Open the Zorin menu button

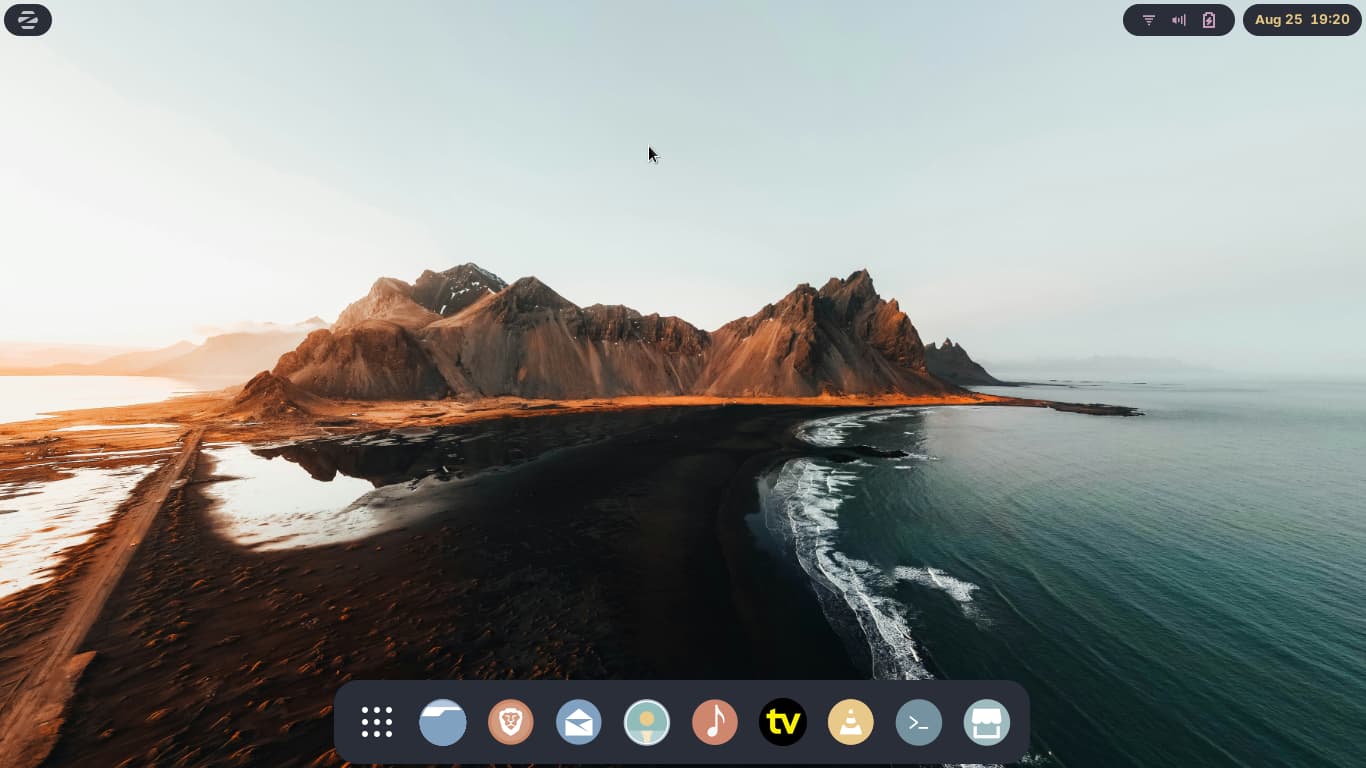tap(28, 20)
